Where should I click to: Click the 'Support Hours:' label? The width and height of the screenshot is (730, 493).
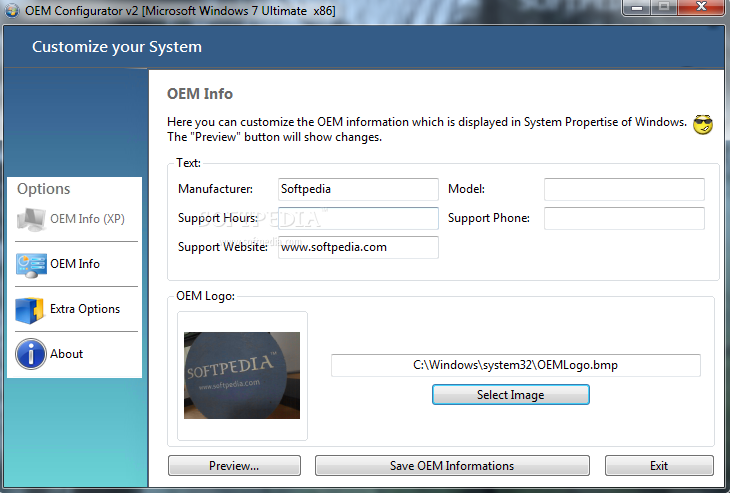pyautogui.click(x=218, y=218)
